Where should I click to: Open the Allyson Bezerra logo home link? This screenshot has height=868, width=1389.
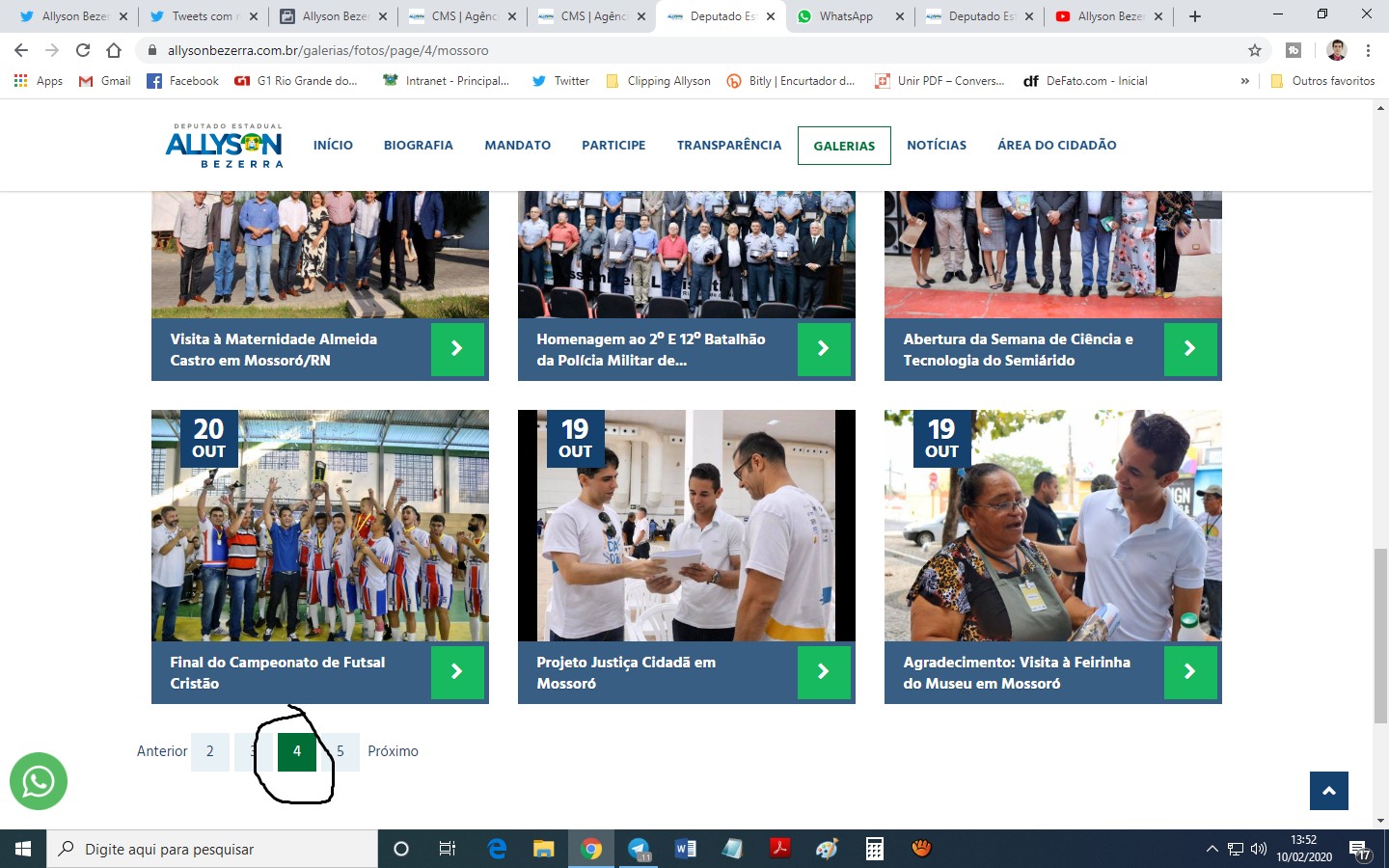[x=224, y=146]
